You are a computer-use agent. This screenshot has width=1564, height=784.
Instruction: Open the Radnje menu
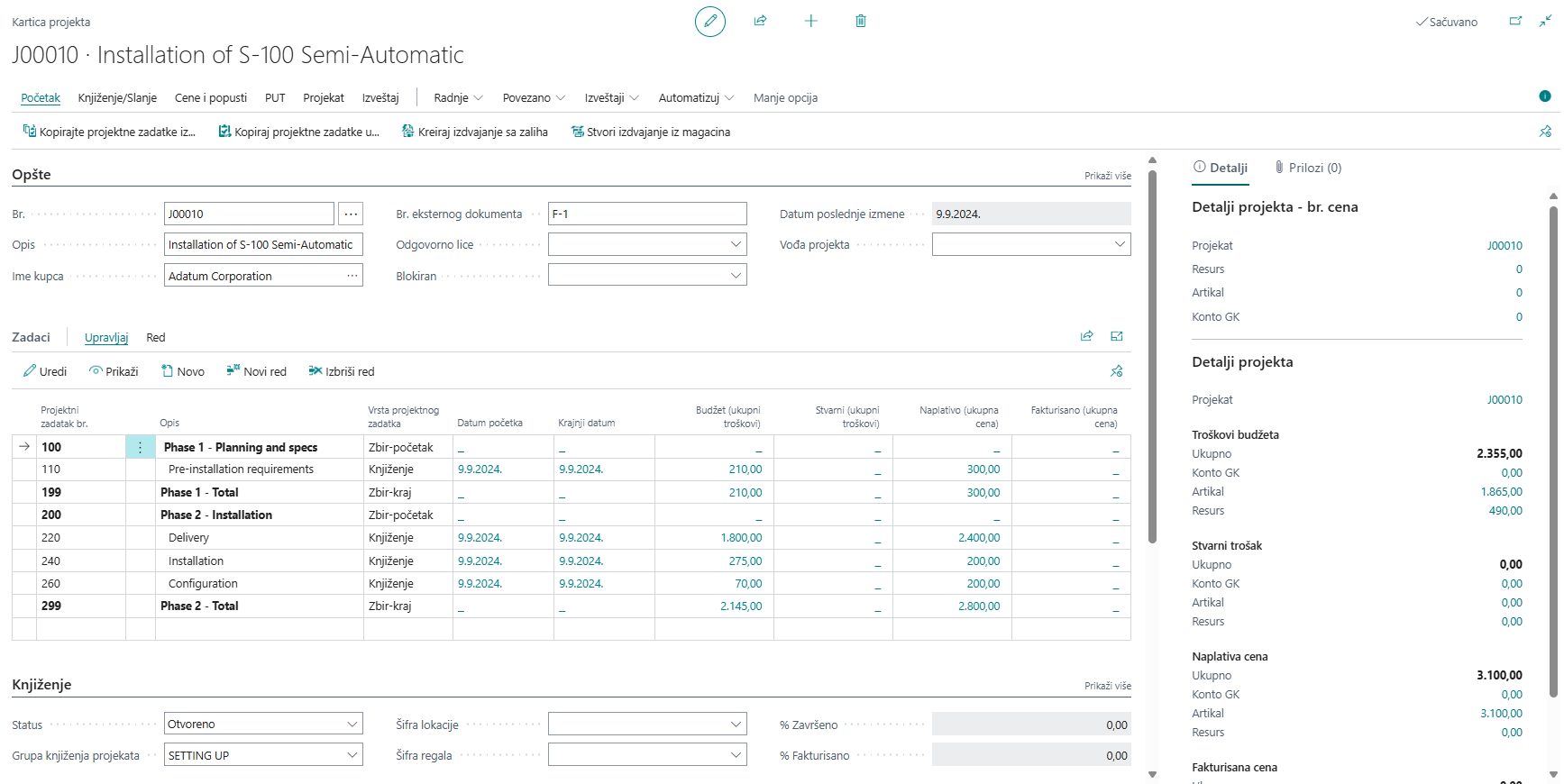[x=458, y=97]
